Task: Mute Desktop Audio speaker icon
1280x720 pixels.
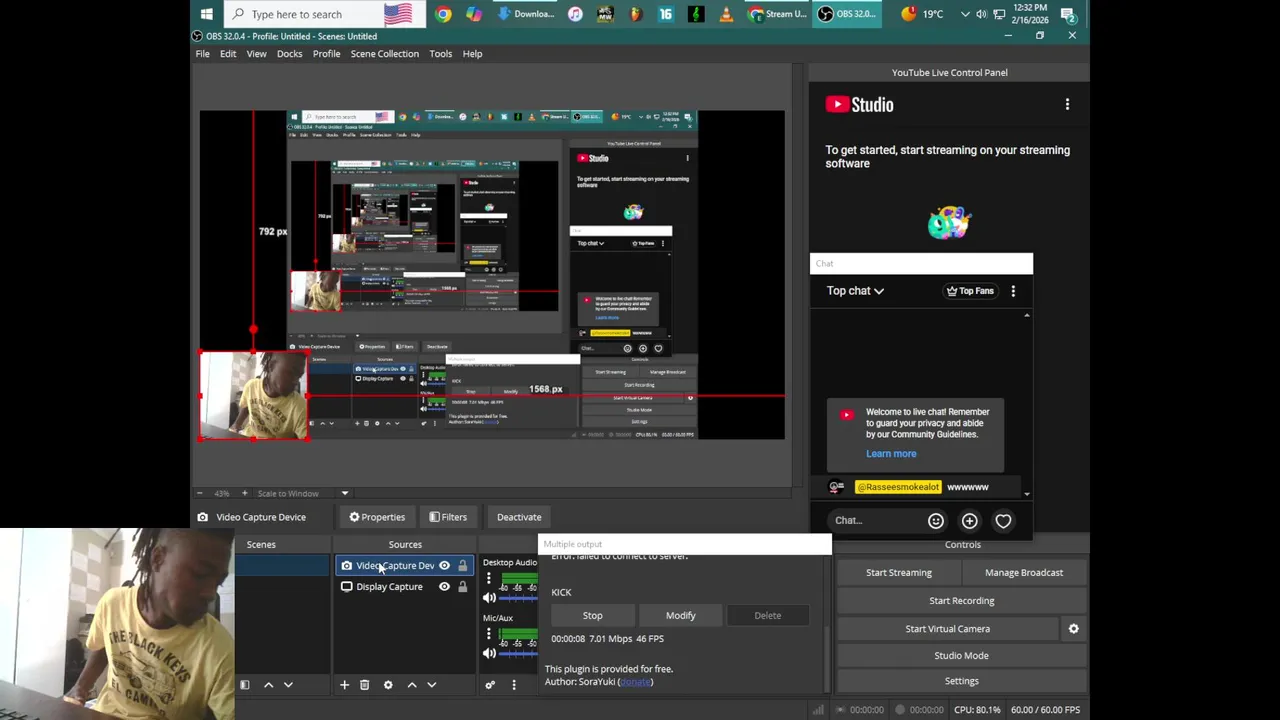Action: [490, 598]
